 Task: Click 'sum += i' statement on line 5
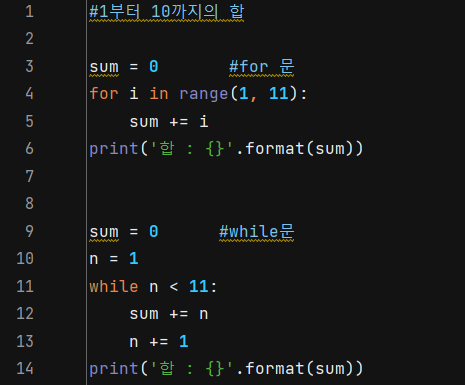169,121
